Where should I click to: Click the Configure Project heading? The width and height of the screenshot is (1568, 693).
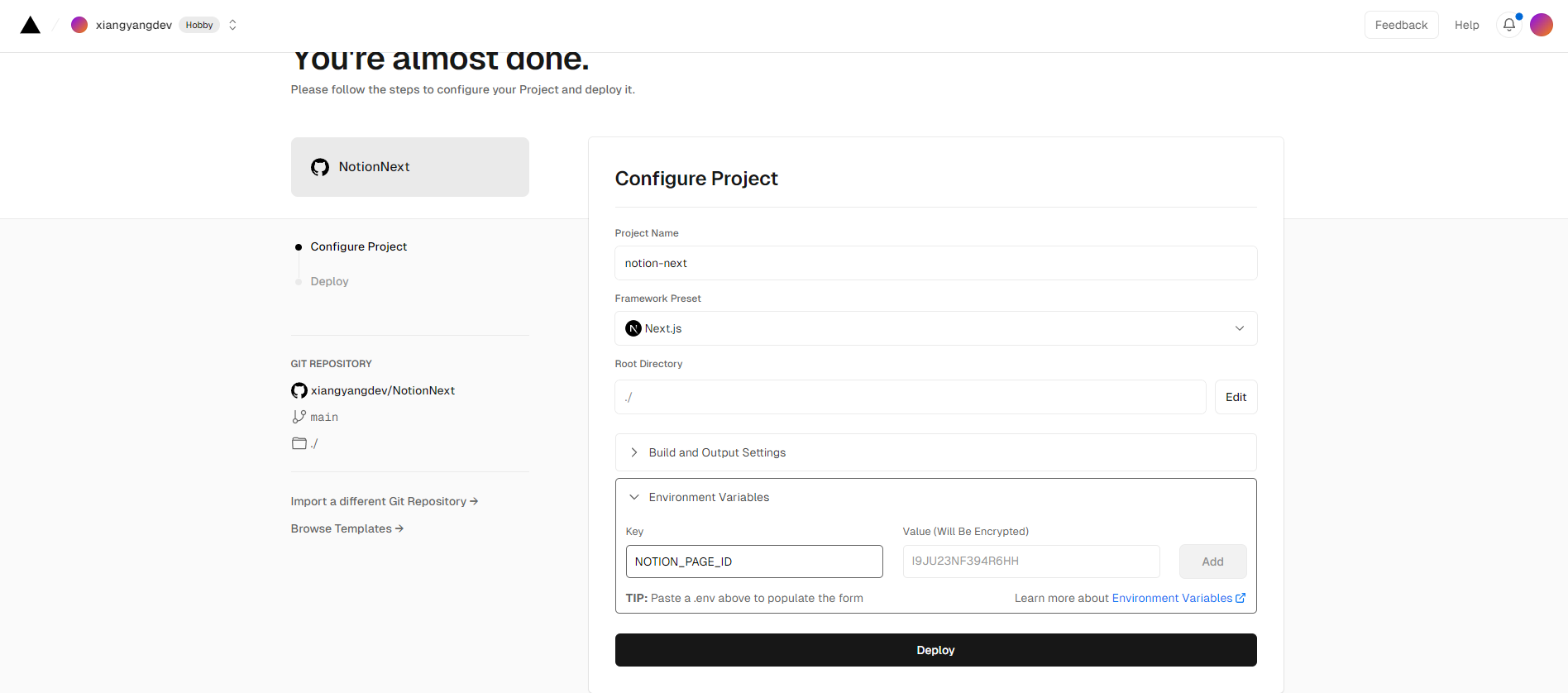696,179
